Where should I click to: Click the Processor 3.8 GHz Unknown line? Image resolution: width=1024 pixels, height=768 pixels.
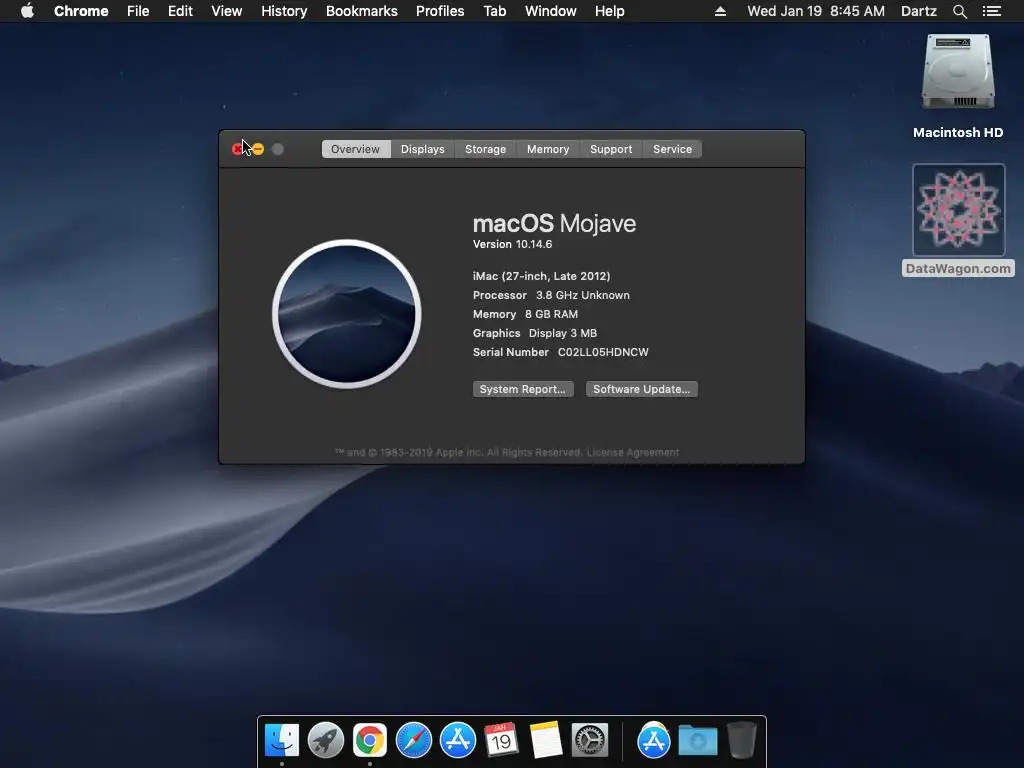[x=551, y=295]
